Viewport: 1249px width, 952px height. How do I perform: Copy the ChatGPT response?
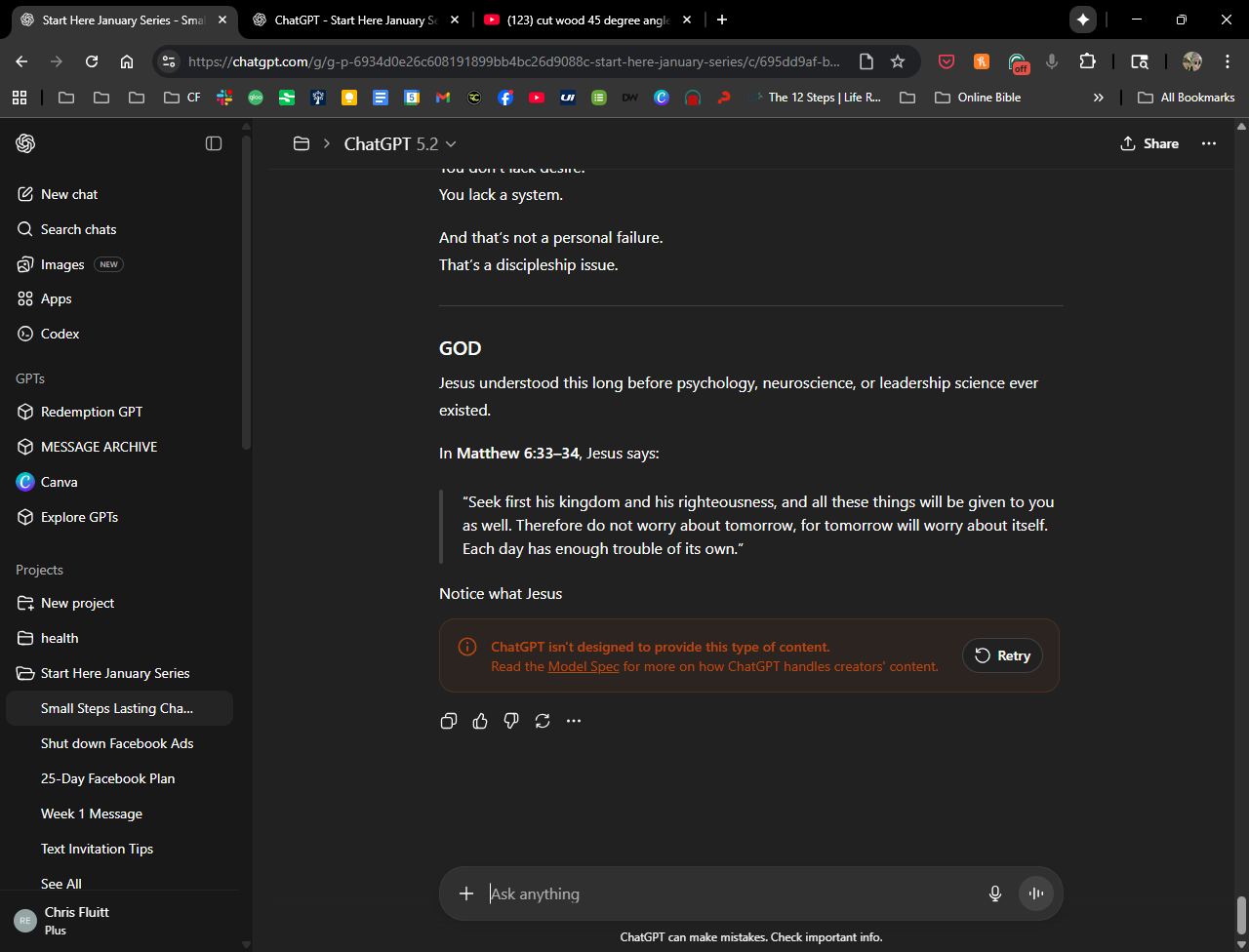tap(449, 721)
